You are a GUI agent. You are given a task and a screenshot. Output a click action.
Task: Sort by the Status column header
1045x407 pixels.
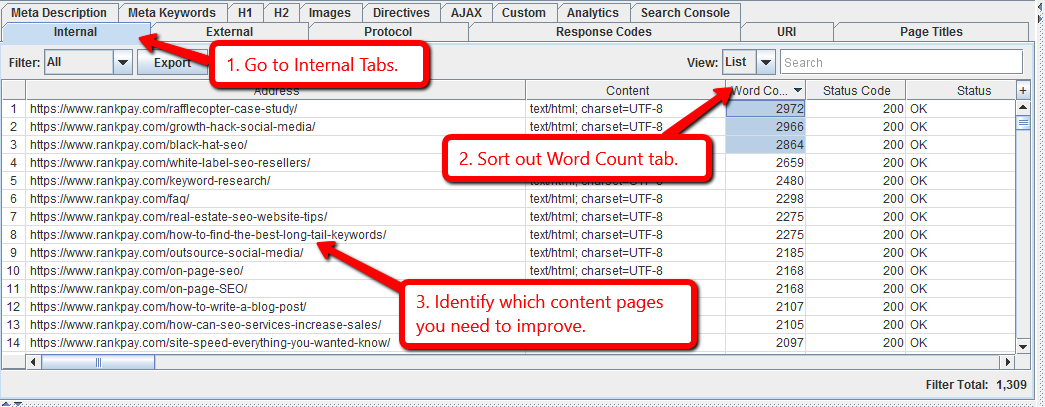click(960, 91)
